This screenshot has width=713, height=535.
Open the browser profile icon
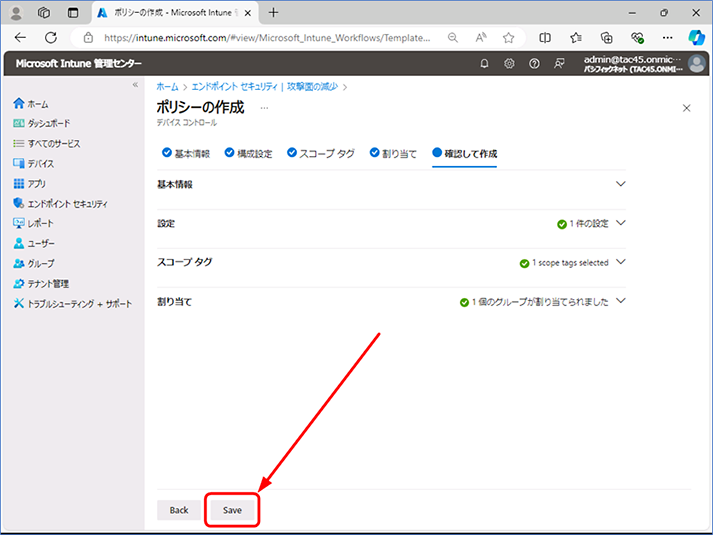point(16,13)
